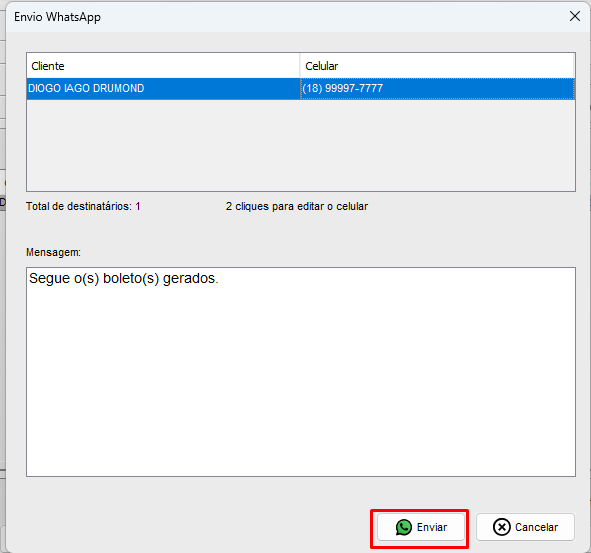Click the empty area of the recipients grid
Image resolution: width=591 pixels, height=553 pixels.
[301, 145]
